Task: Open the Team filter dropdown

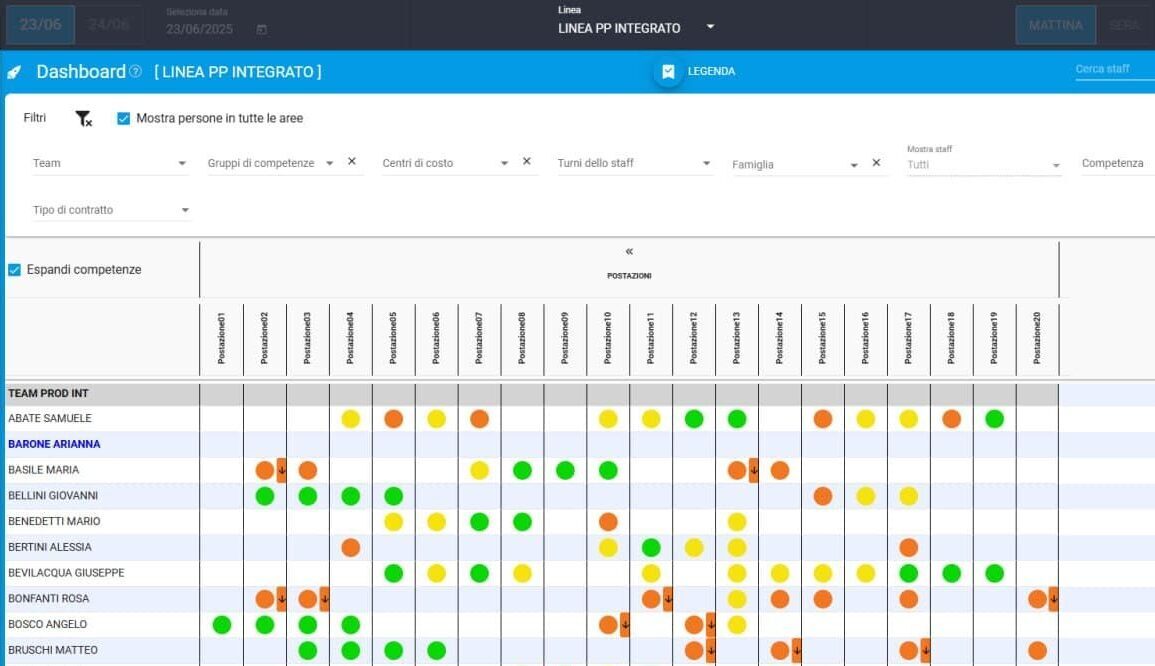Action: point(110,163)
